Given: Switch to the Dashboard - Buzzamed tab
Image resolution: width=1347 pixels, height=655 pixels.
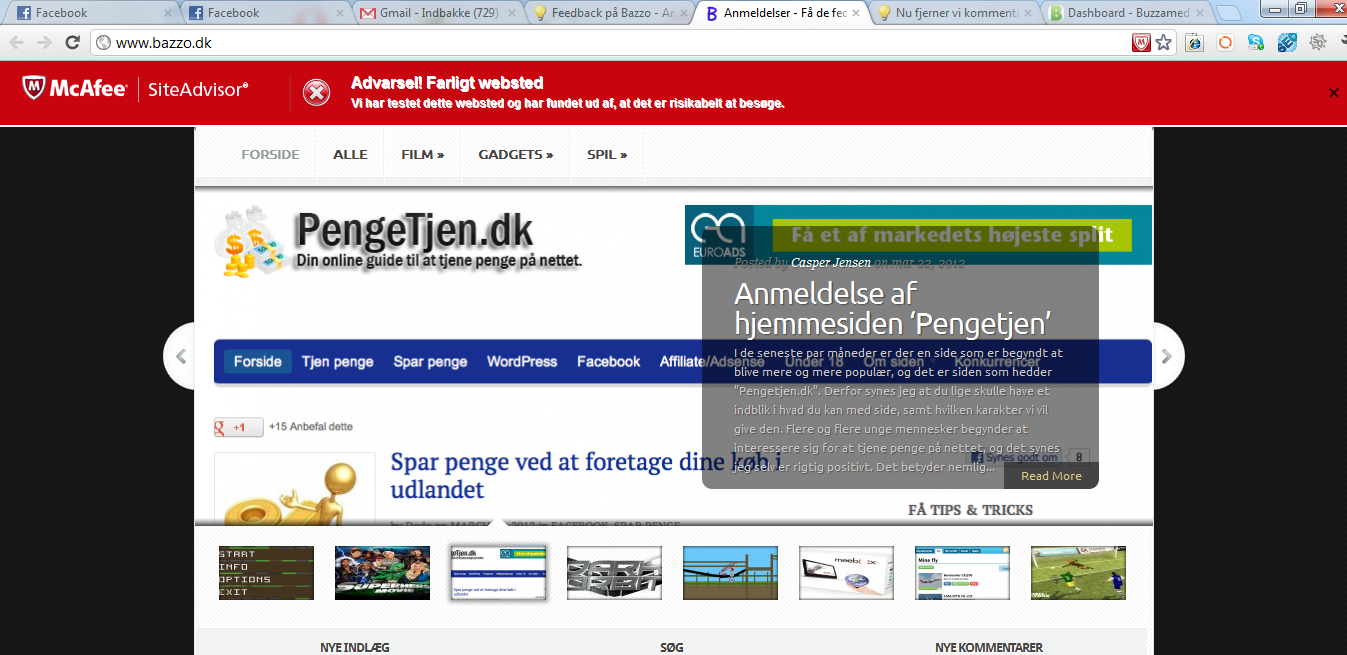Looking at the screenshot, I should click(x=1127, y=13).
